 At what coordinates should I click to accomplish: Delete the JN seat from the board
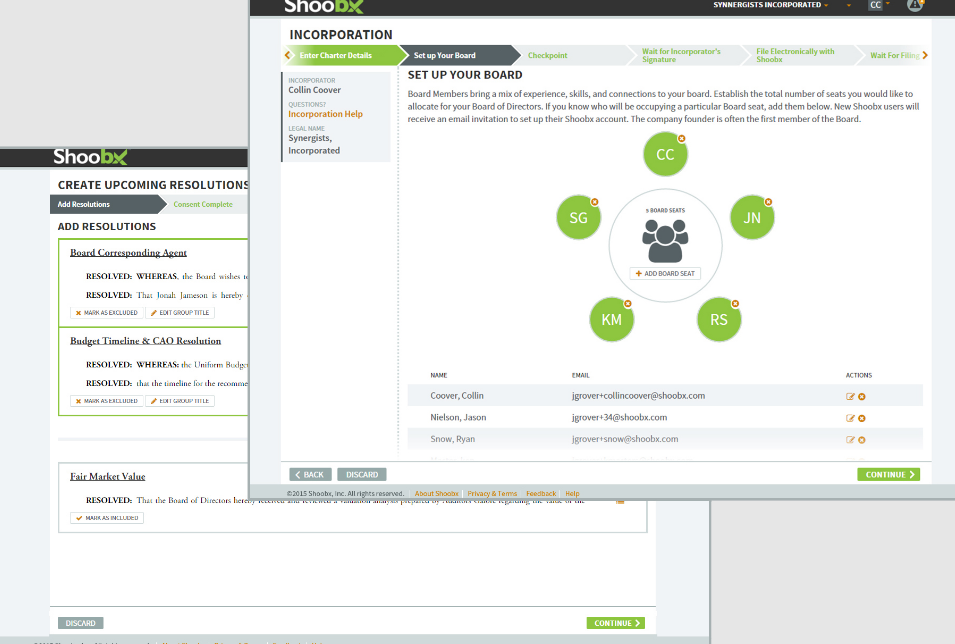[769, 201]
